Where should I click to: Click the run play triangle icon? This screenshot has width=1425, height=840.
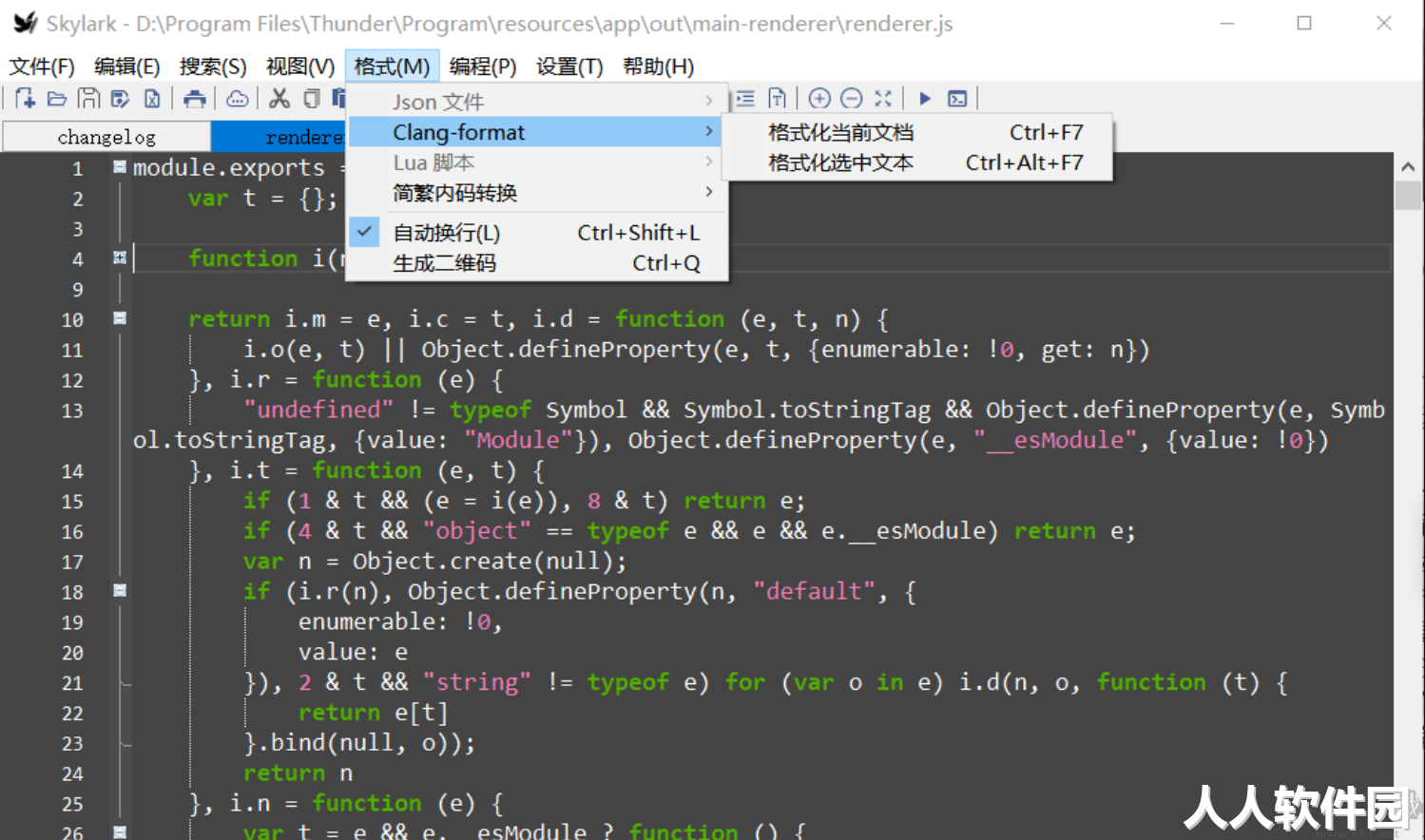pyautogui.click(x=925, y=98)
